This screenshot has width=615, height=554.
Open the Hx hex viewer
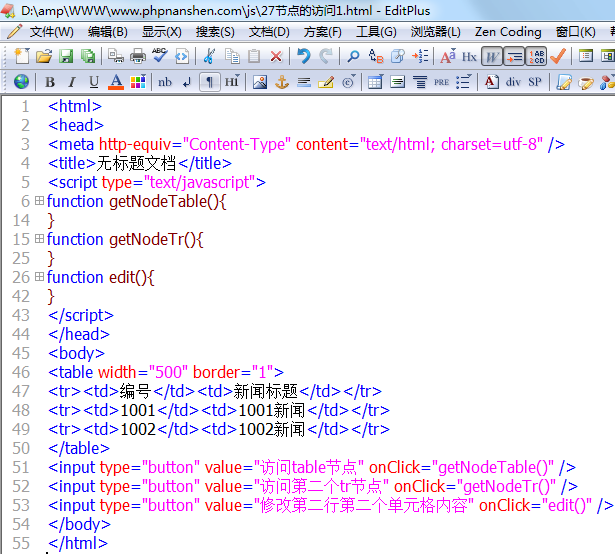point(469,57)
